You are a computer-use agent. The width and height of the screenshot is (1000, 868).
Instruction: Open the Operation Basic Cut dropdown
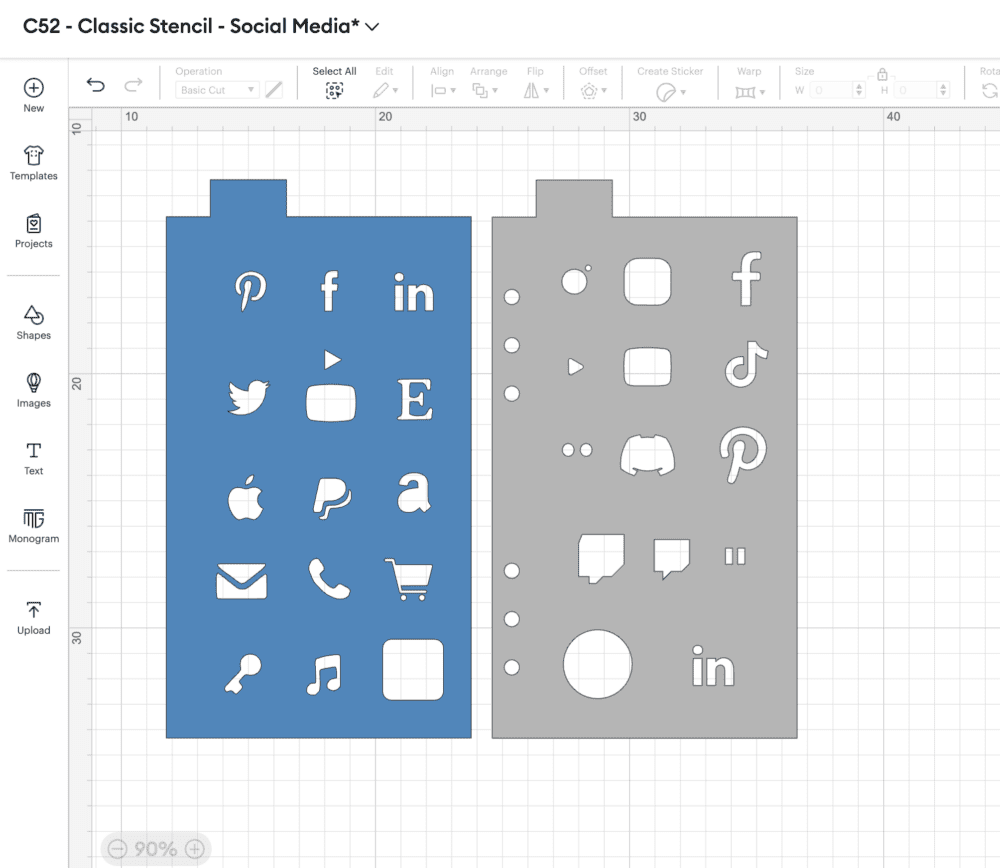click(x=217, y=90)
